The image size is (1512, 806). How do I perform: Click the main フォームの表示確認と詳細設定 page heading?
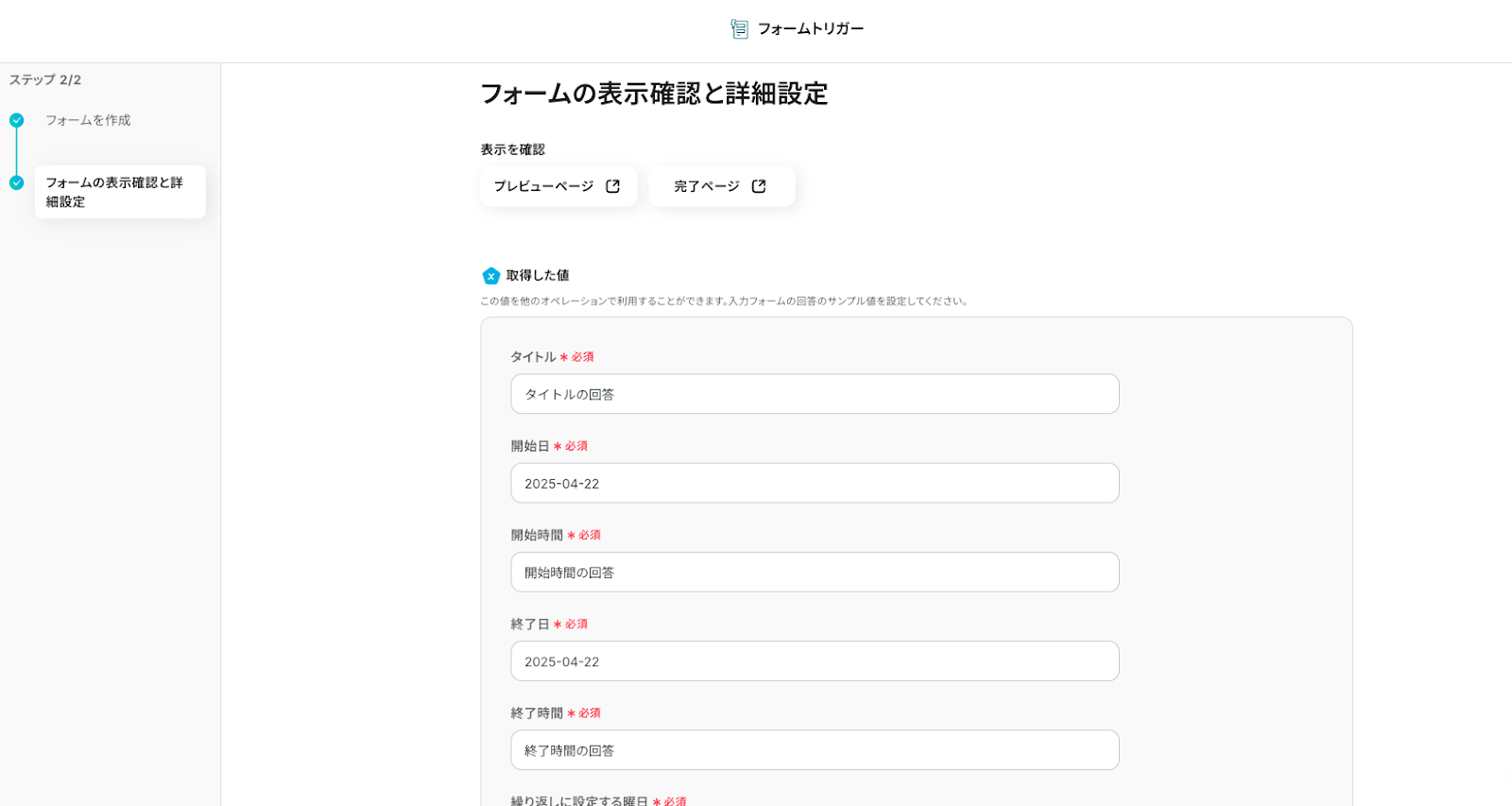(x=654, y=94)
